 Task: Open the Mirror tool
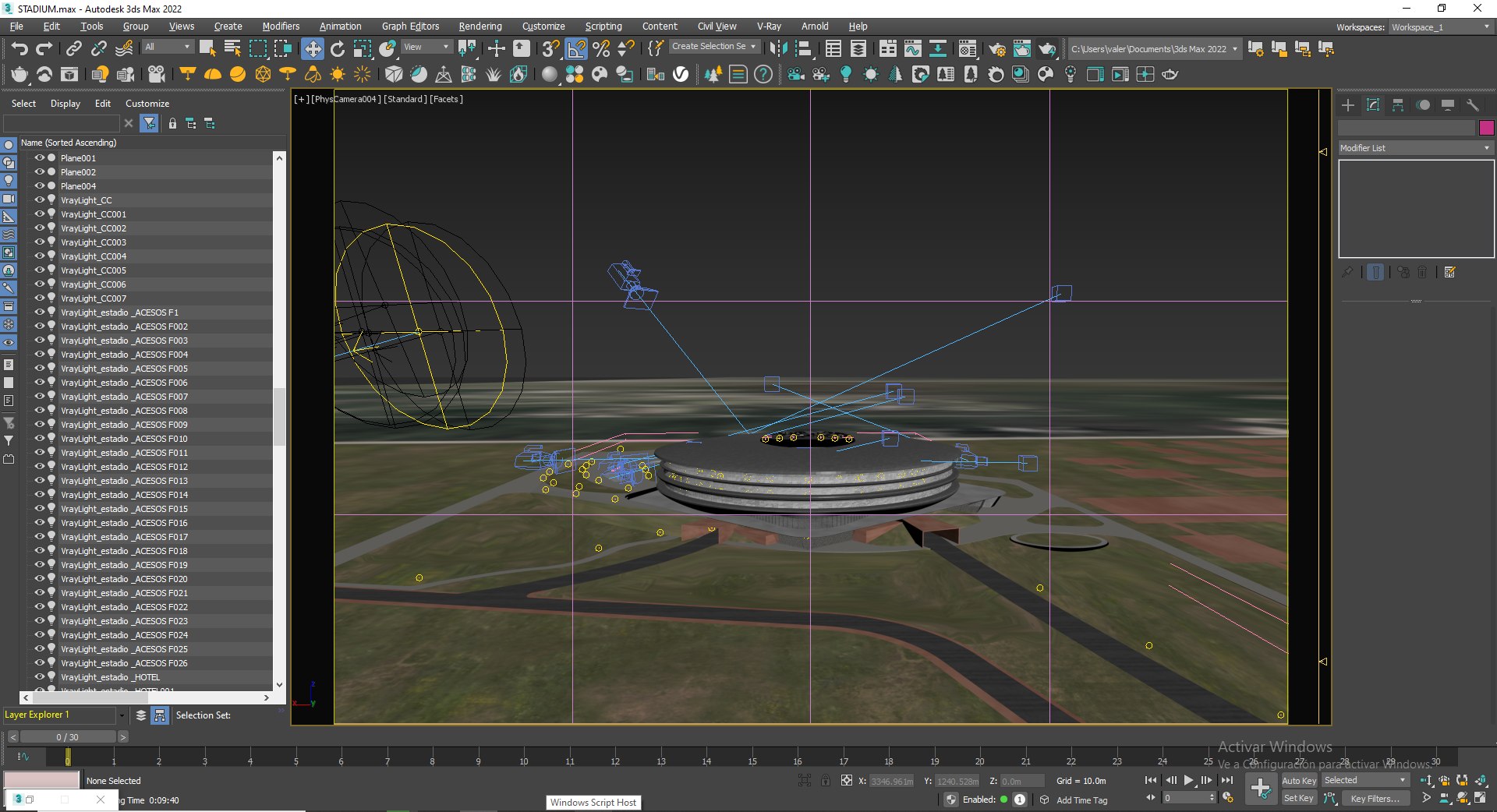click(x=778, y=48)
